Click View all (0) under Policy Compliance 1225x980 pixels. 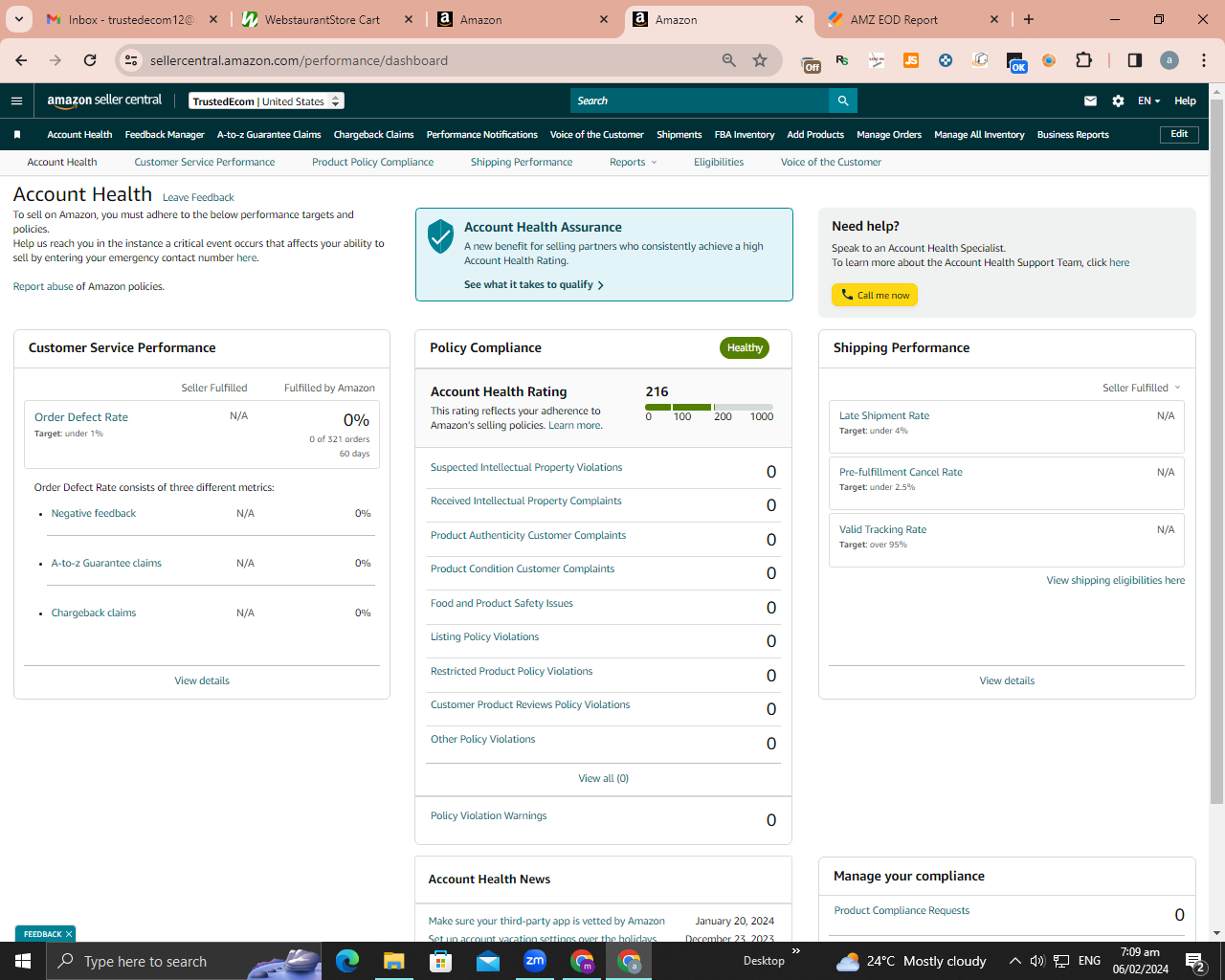pyautogui.click(x=603, y=778)
